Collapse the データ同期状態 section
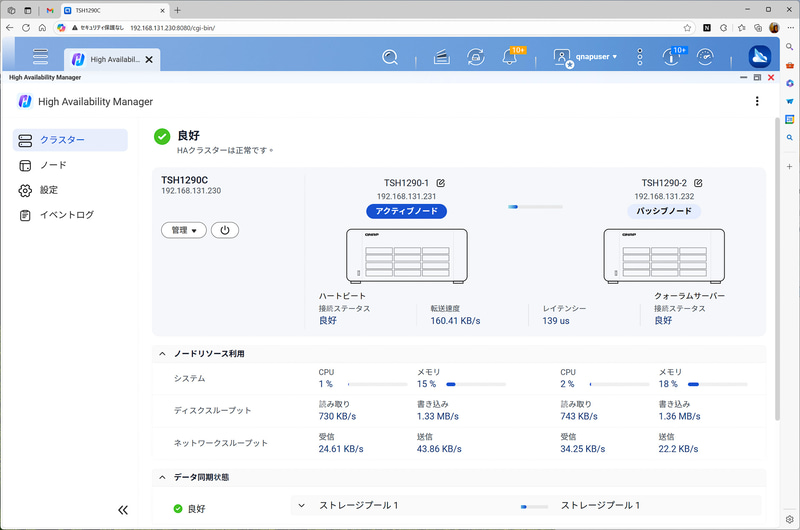 tap(162, 477)
